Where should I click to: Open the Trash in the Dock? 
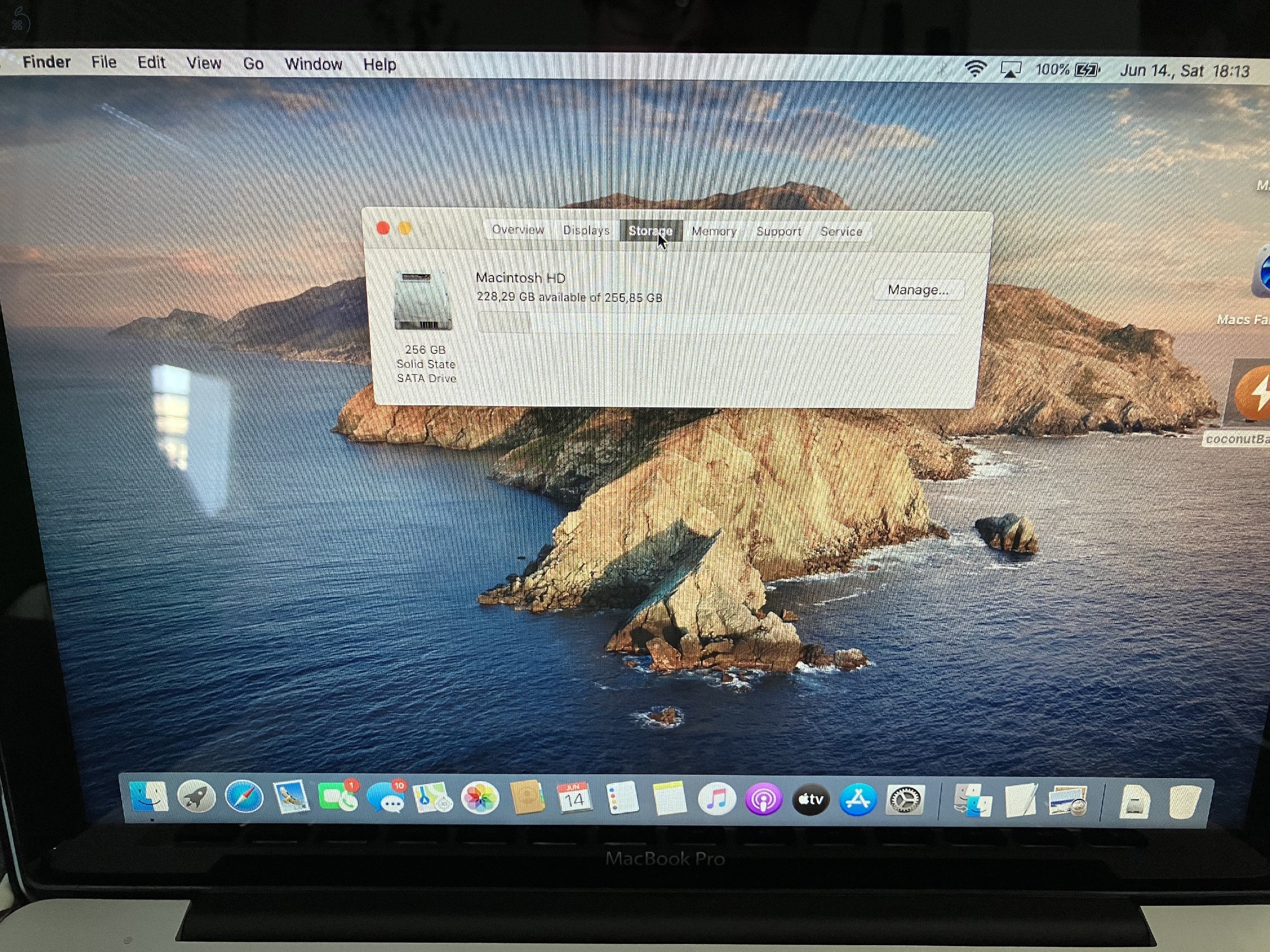tap(1184, 802)
